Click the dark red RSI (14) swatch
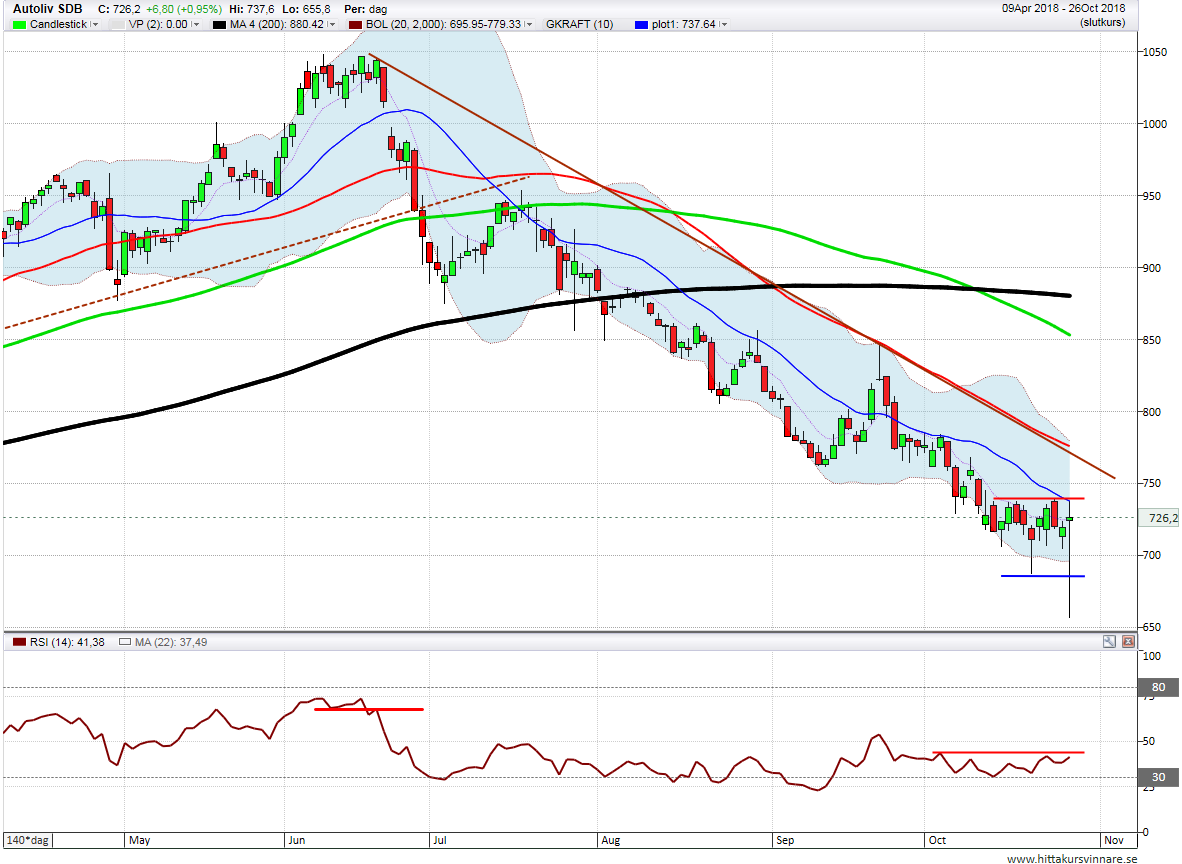1182x864 pixels. click(x=19, y=642)
